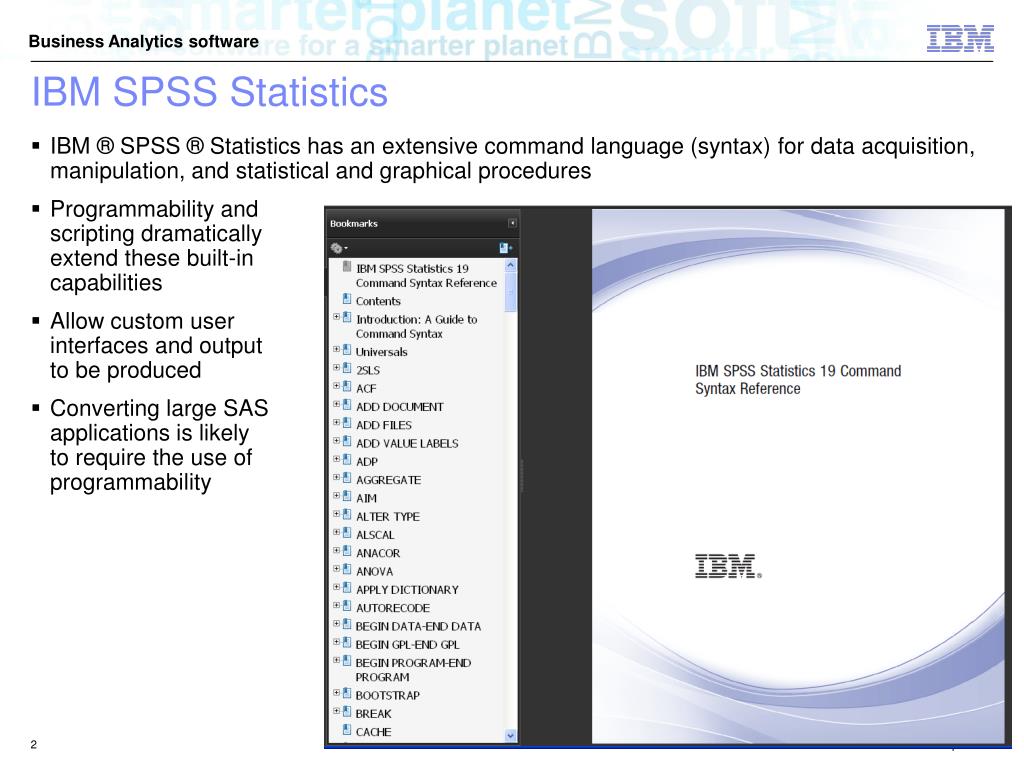
Task: Expand the ADD VALUE LABELS bookmark node
Action: pyautogui.click(x=336, y=441)
